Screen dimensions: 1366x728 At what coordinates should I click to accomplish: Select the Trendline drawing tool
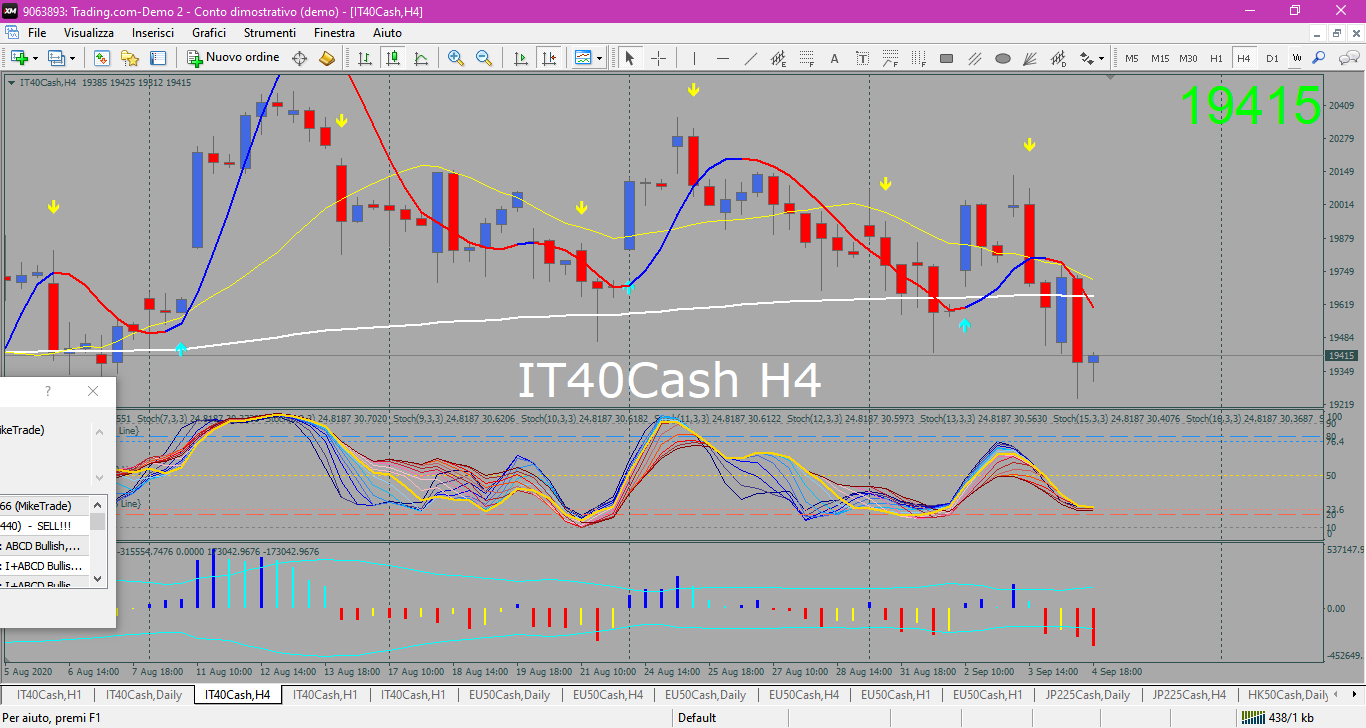point(751,58)
